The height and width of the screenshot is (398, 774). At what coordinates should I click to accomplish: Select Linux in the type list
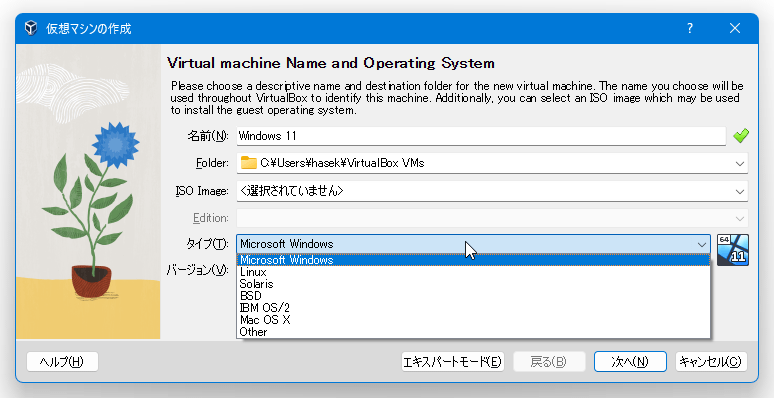473,272
